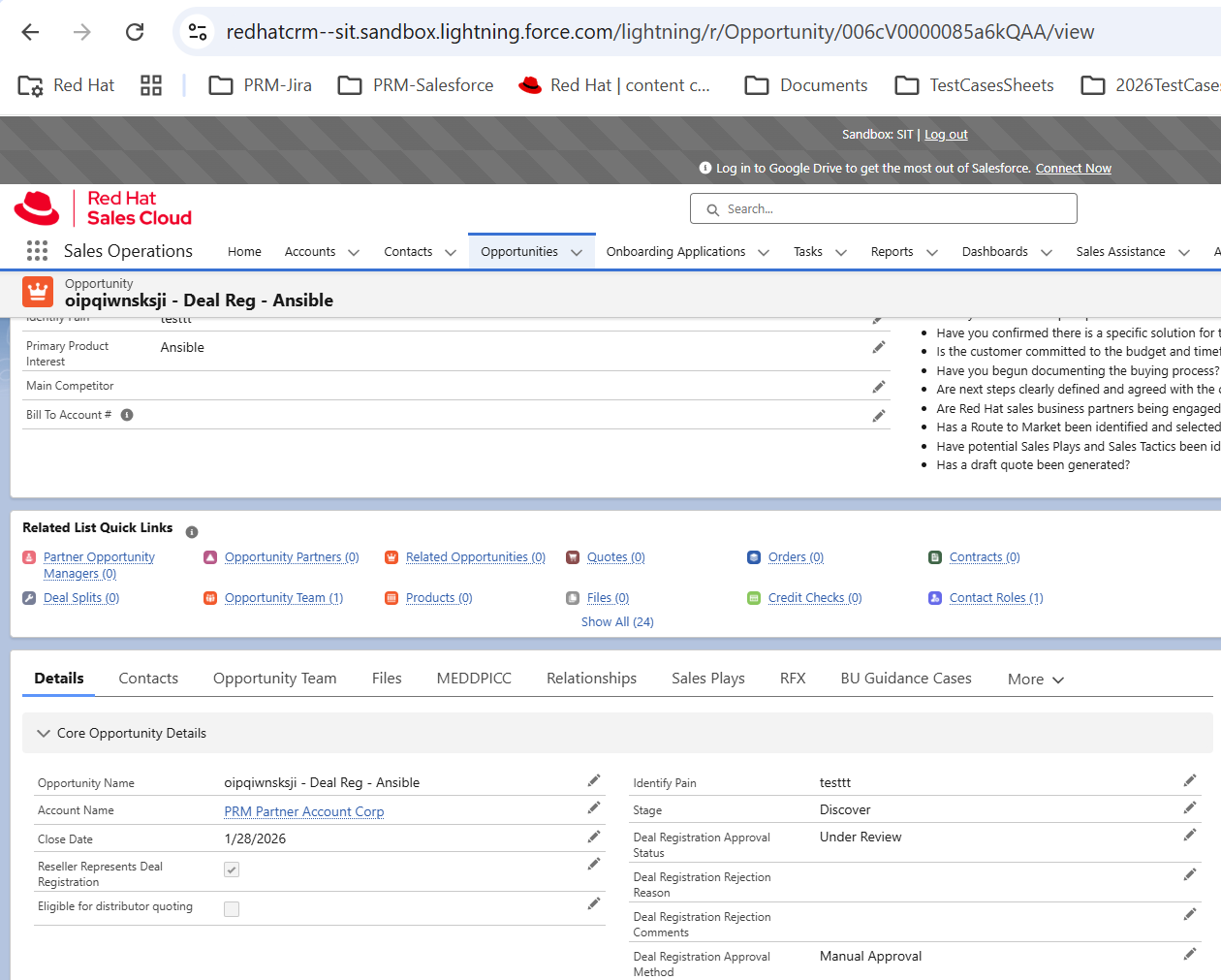Click the edit pencil for Opportunity Name
This screenshot has width=1221, height=980.
pos(594,781)
